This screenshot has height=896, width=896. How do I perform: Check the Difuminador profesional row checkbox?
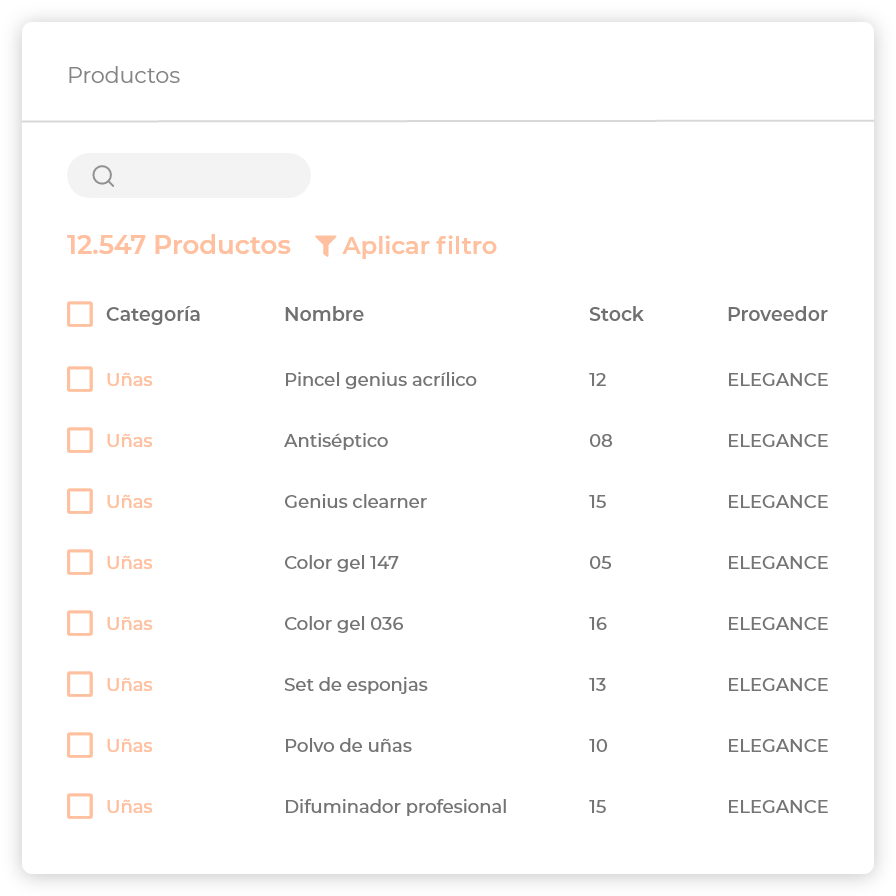[79, 806]
